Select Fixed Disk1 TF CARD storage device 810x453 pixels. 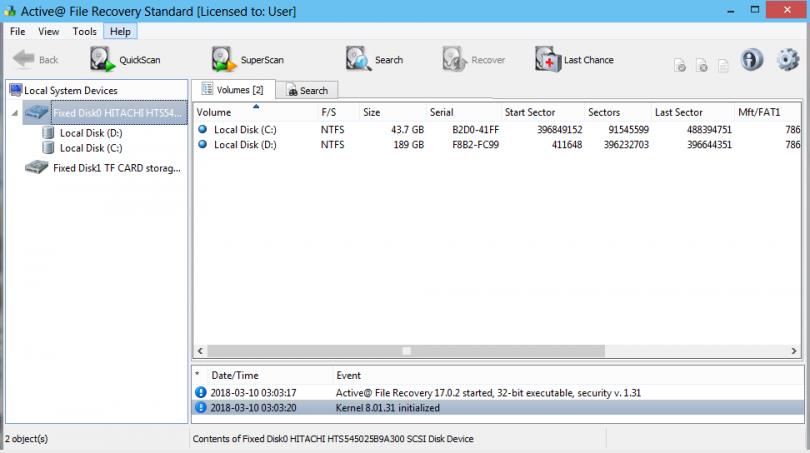116,168
